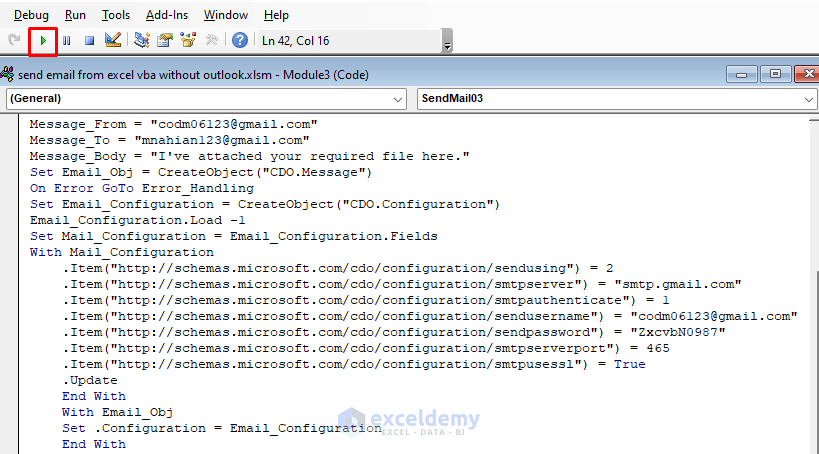Image resolution: width=819 pixels, height=454 pixels.
Task: Click the Redo arrow icon
Action: pyautogui.click(x=14, y=41)
